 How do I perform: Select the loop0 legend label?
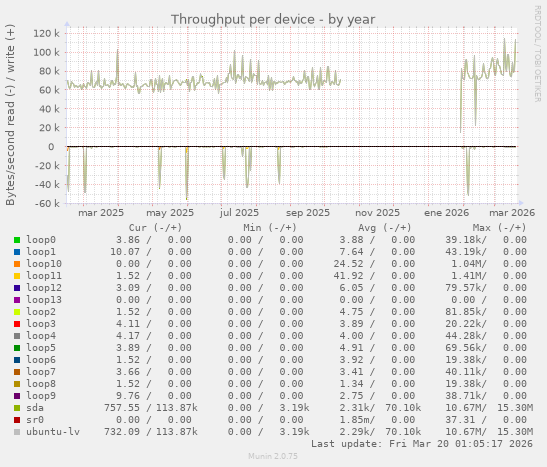(41, 240)
